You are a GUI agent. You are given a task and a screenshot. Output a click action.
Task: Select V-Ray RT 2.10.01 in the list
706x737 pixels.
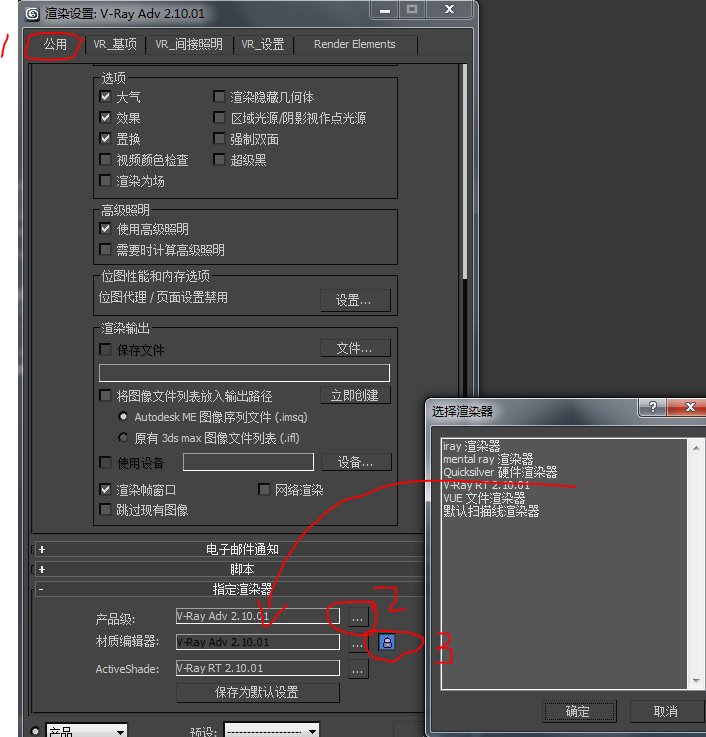(x=486, y=485)
